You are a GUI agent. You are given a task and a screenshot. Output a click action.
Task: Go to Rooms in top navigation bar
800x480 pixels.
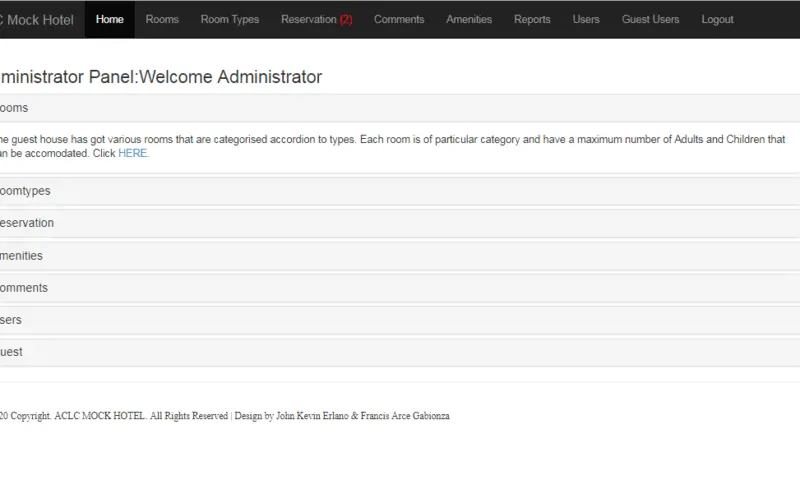(162, 19)
